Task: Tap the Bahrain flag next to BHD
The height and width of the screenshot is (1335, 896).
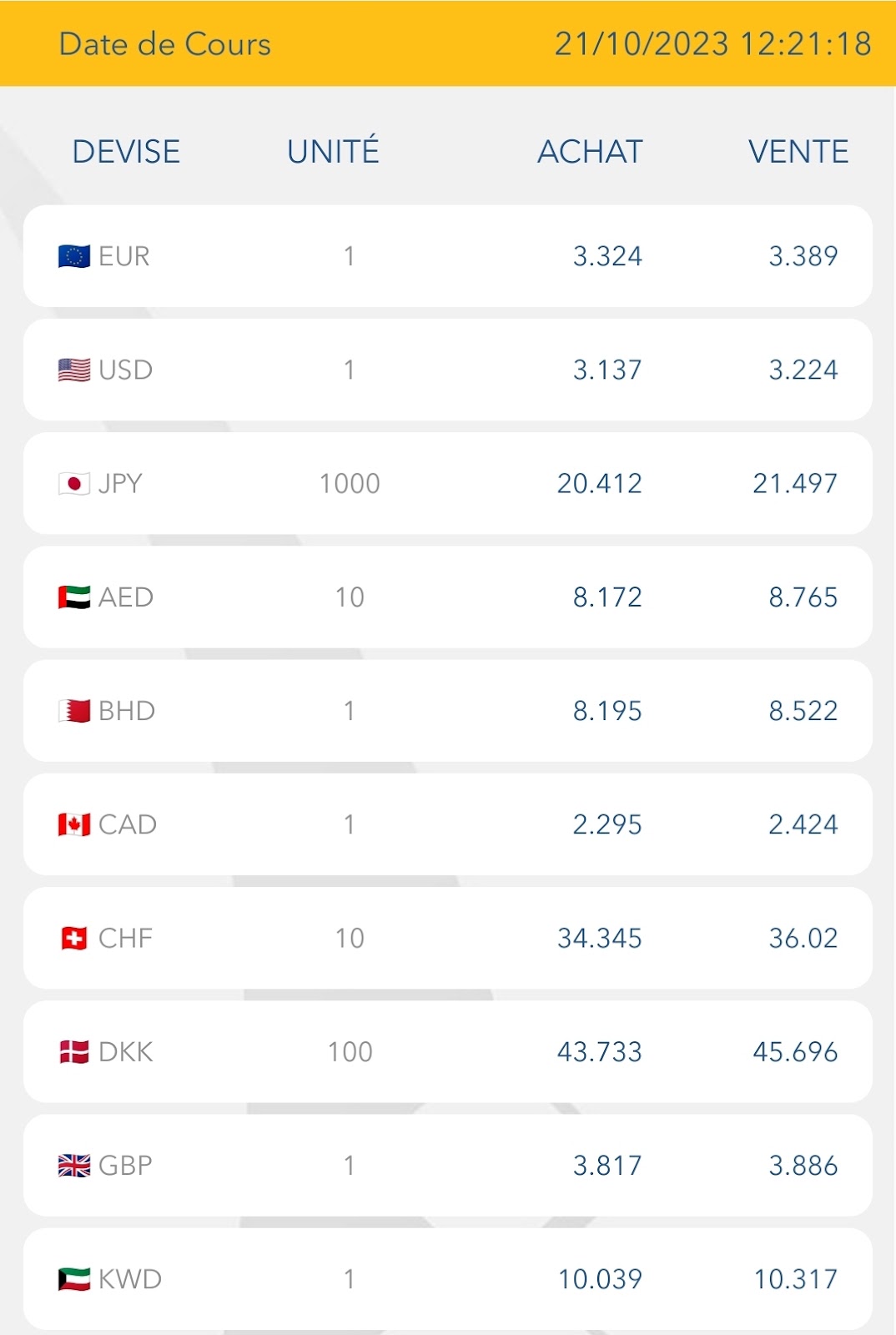Action: (x=74, y=711)
